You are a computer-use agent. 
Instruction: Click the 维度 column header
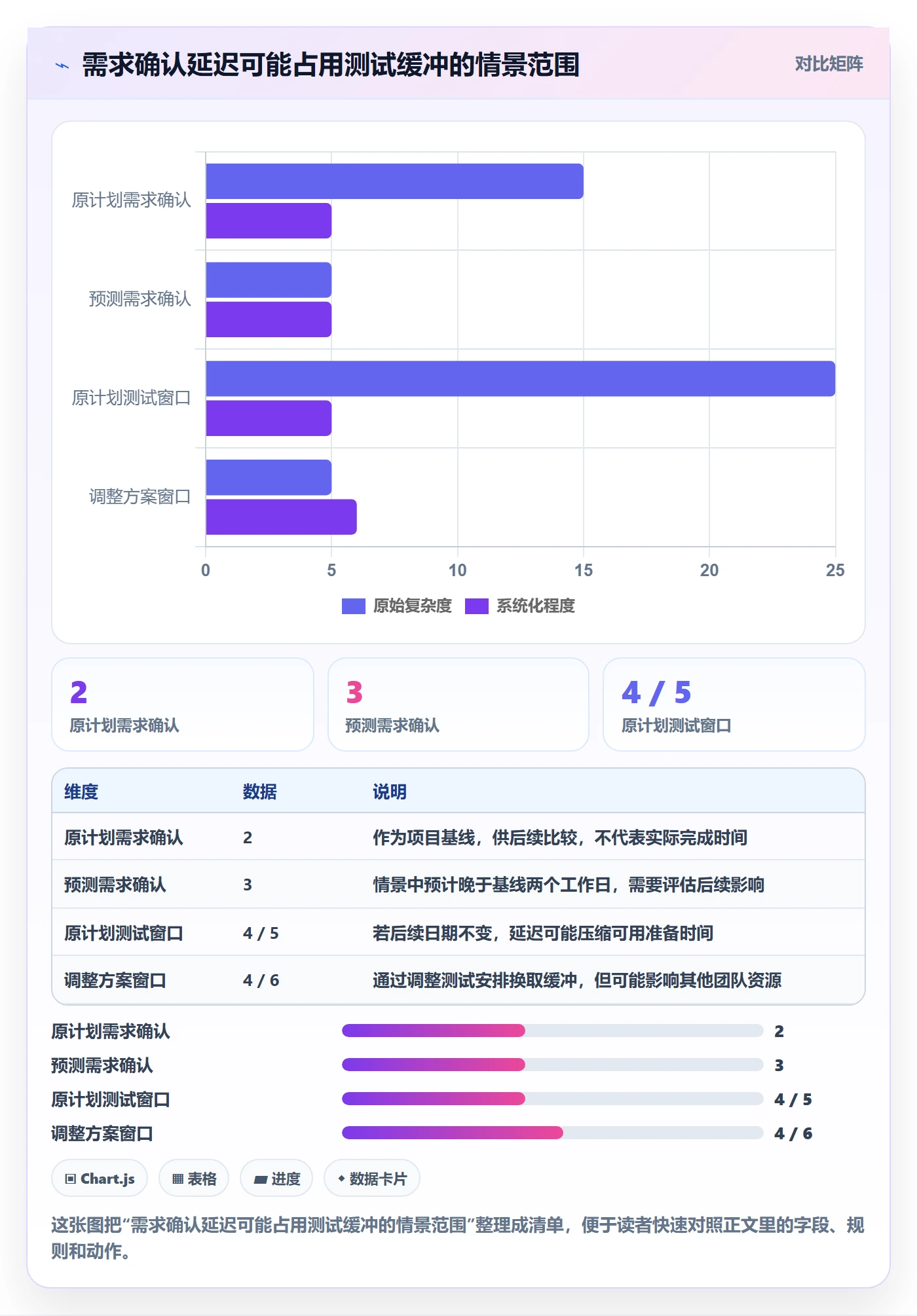point(81,792)
